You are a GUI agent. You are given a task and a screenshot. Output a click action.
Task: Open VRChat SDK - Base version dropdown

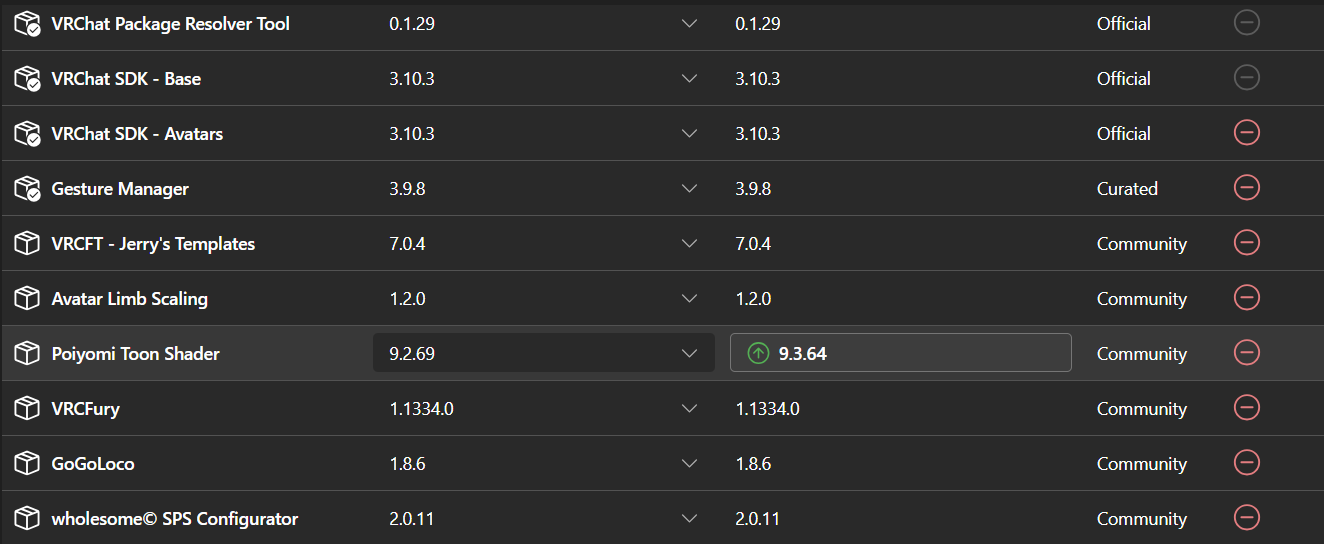544,78
